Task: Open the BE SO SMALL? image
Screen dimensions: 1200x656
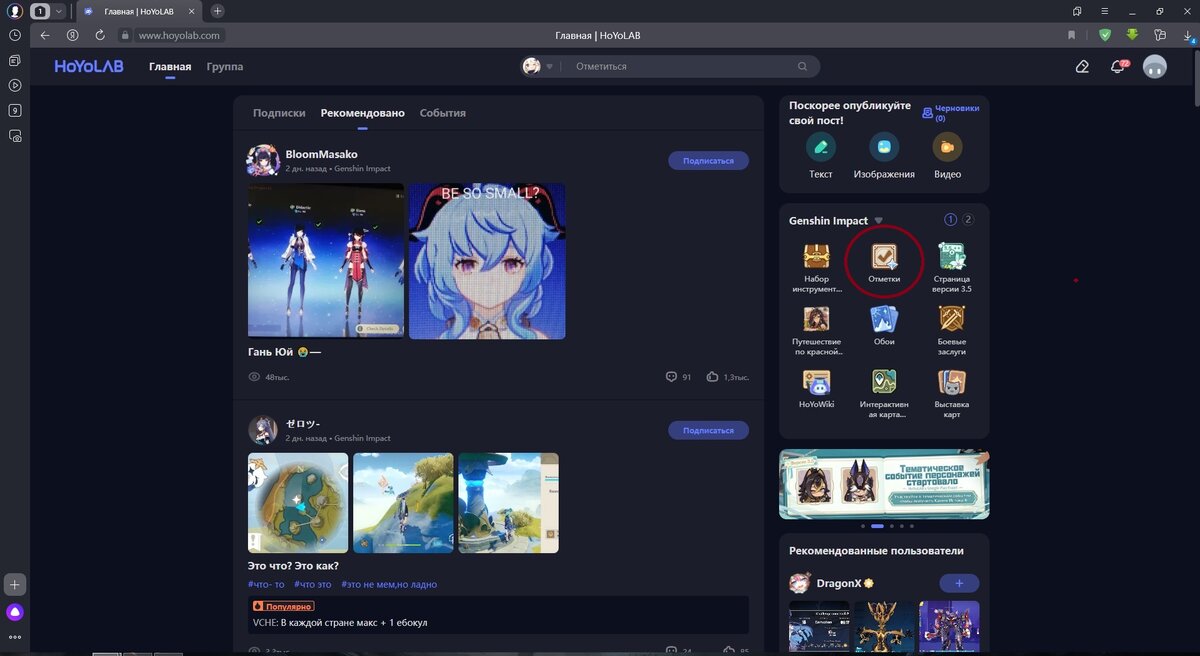Action: click(x=487, y=261)
